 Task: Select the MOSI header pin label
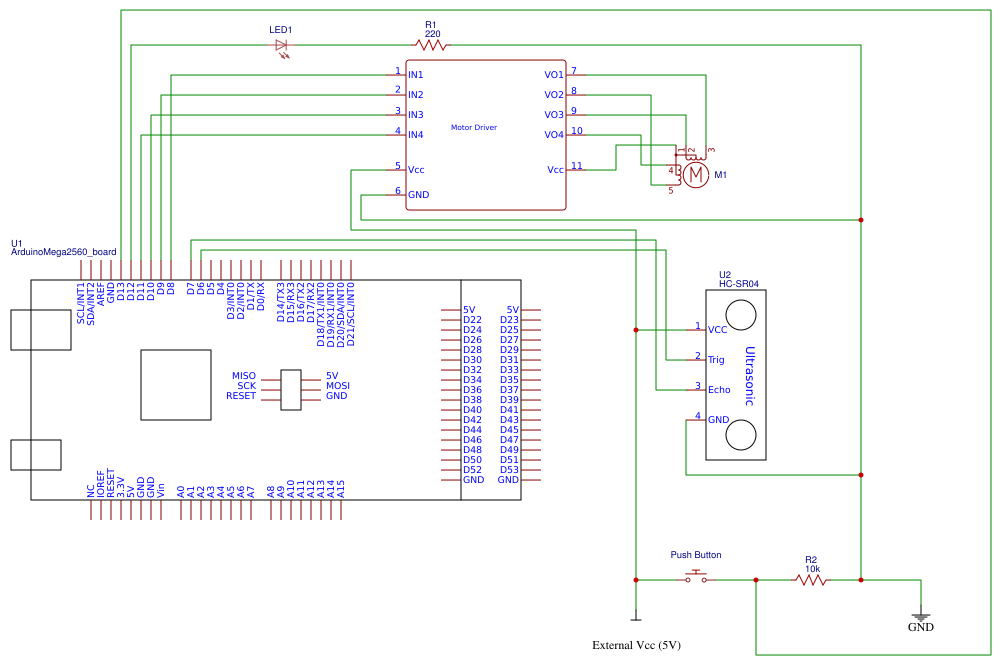point(338,385)
